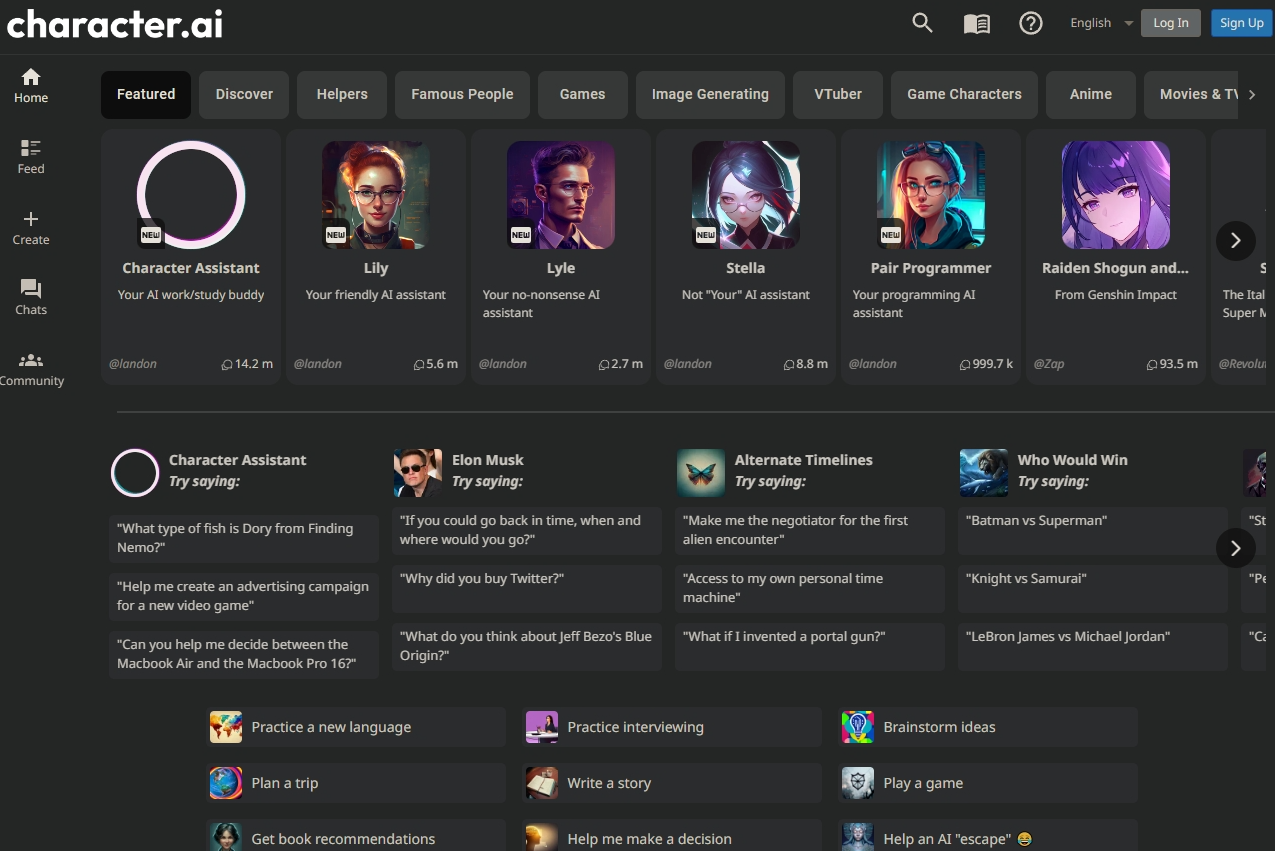Click the Brainstorm ideas lightbulb icon

pos(858,727)
